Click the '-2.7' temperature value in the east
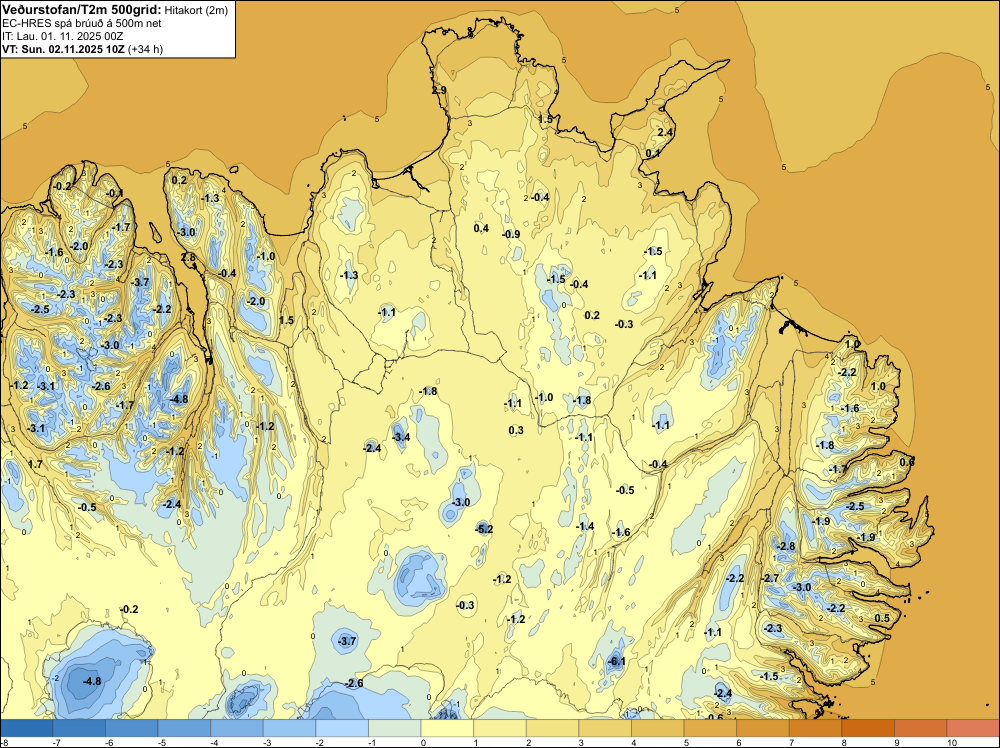Image resolution: width=1000 pixels, height=748 pixels. click(x=770, y=578)
